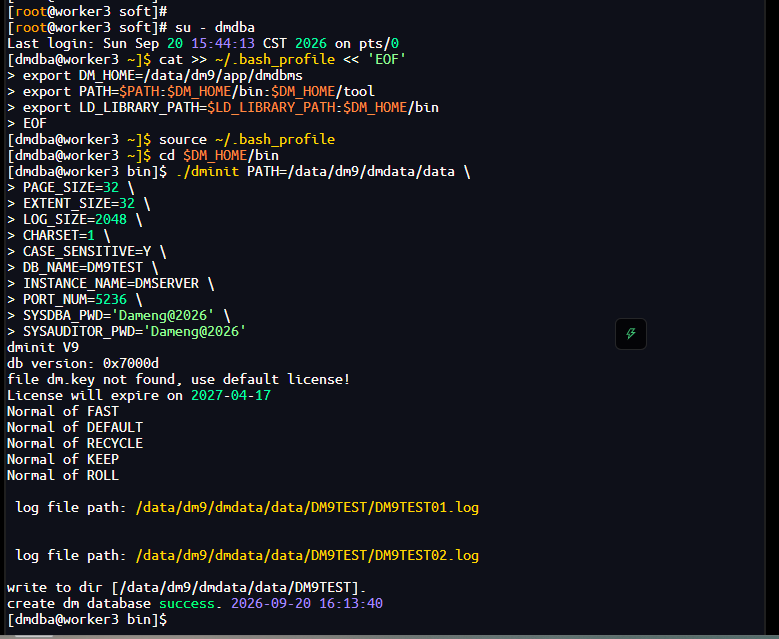Image resolution: width=779 pixels, height=639 pixels.
Task: Click the 'cd $DM_HOME/bin' command
Action: 219,156
